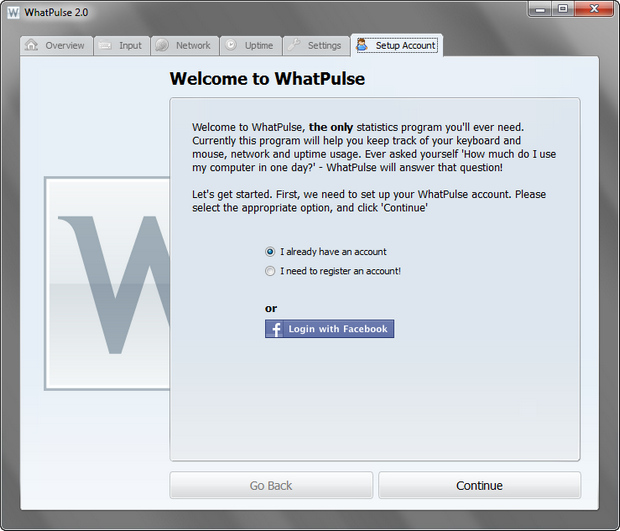Click the clock icon on Uptime tab
Viewport: 620px width, 531px height.
pos(231,45)
